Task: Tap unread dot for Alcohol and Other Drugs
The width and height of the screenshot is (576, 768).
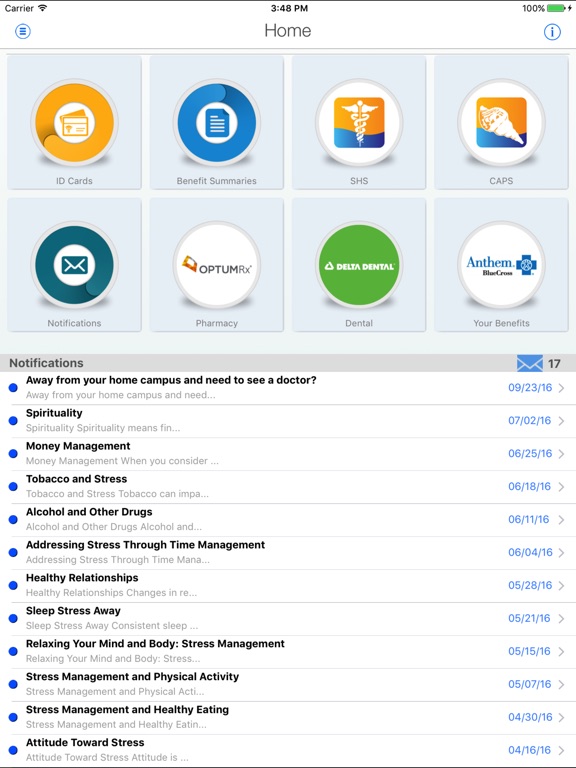Action: pos(13,520)
